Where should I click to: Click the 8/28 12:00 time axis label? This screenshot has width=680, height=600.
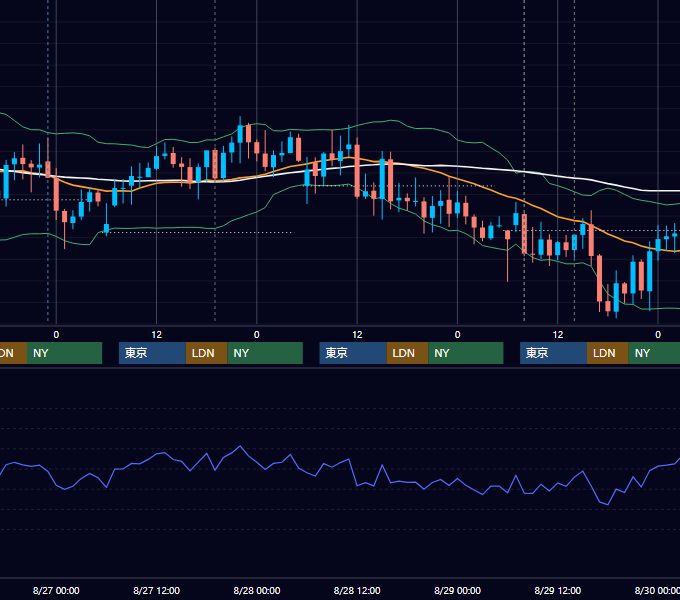pos(357,590)
